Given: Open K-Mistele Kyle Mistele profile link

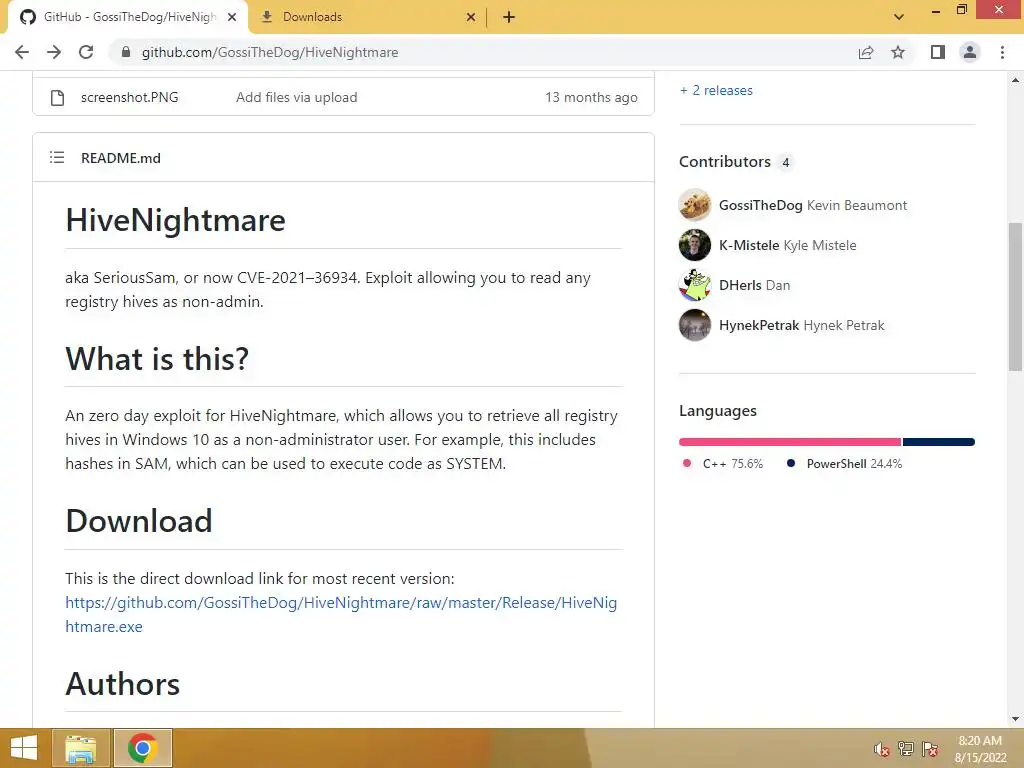Looking at the screenshot, I should 788,245.
